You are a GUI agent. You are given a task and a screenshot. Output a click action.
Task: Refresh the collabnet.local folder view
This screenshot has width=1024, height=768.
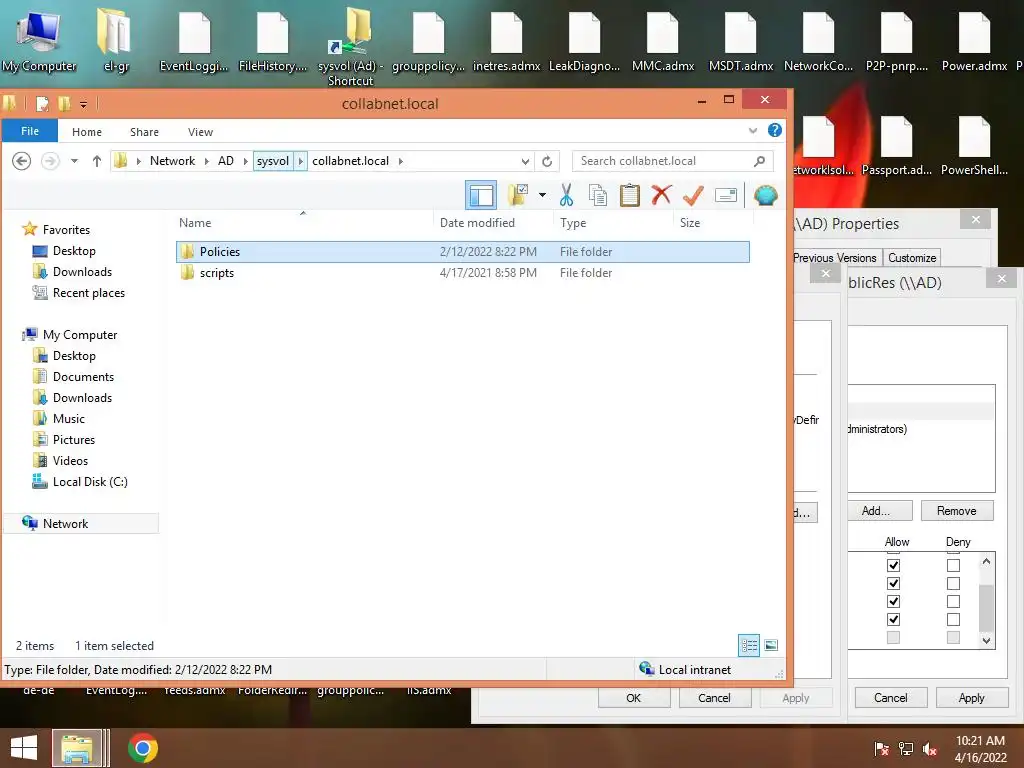point(547,161)
